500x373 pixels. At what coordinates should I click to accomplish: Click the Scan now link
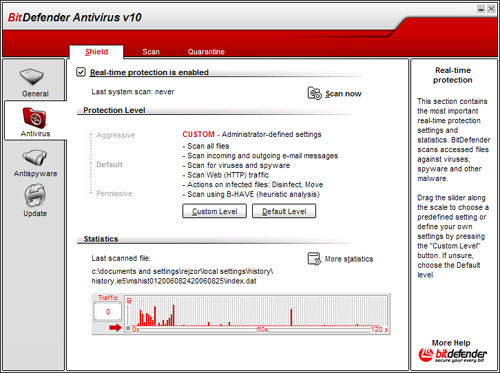tap(343, 94)
